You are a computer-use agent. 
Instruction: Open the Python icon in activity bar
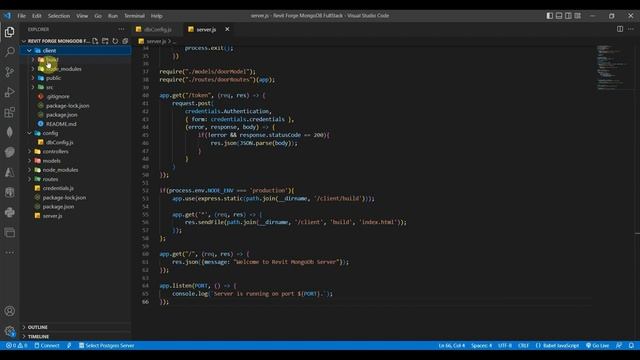coord(9,212)
